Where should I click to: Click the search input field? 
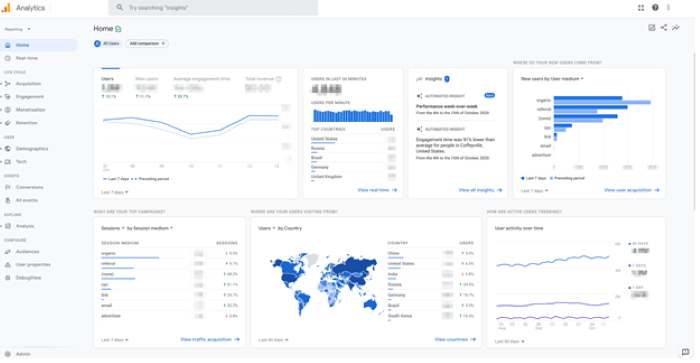[x=213, y=8]
